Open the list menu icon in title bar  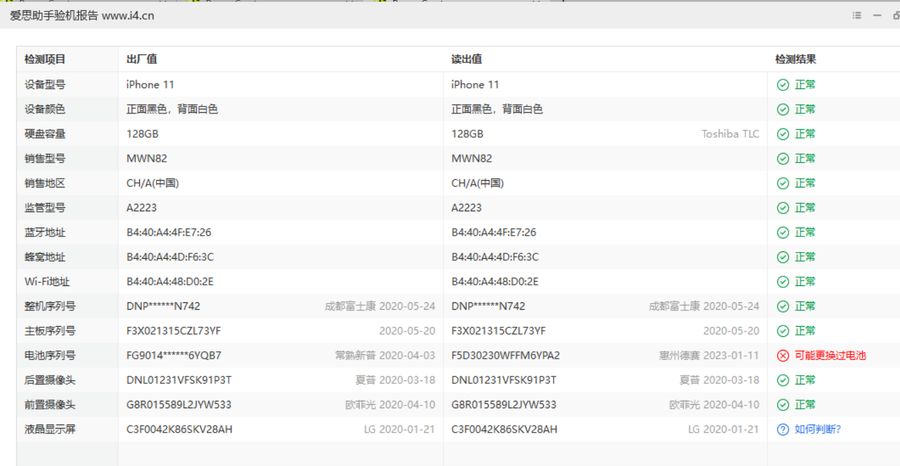(857, 15)
